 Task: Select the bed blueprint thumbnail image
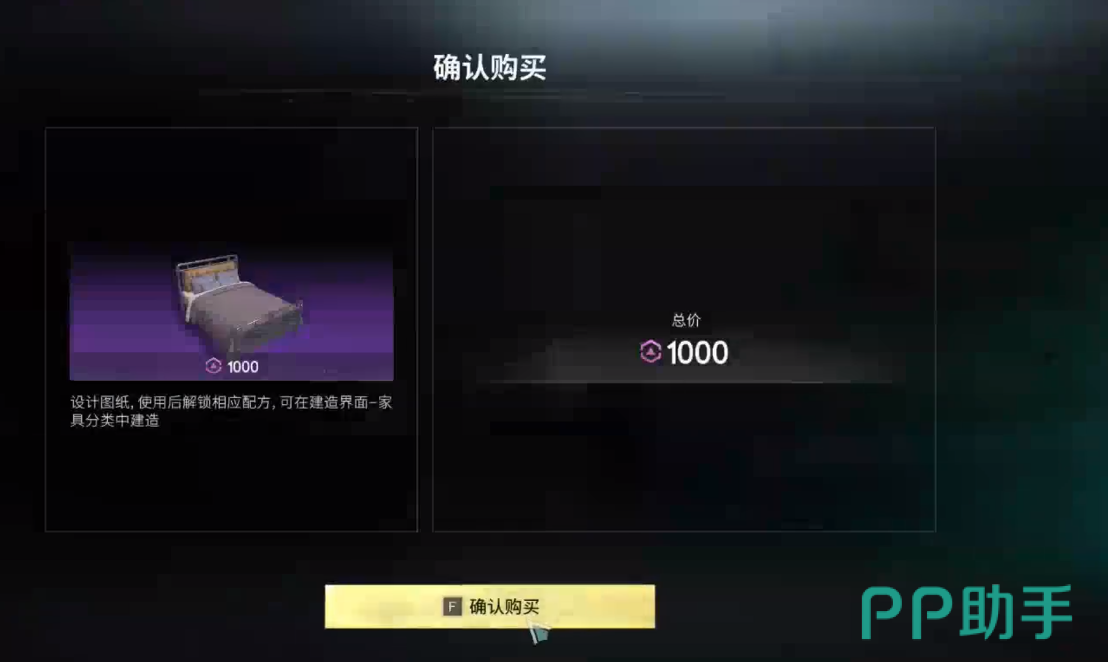[231, 312]
